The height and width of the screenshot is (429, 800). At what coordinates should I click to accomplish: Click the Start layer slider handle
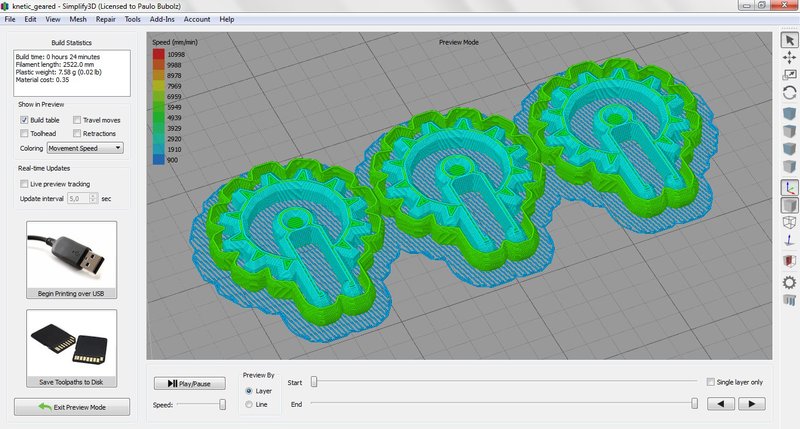(x=314, y=382)
